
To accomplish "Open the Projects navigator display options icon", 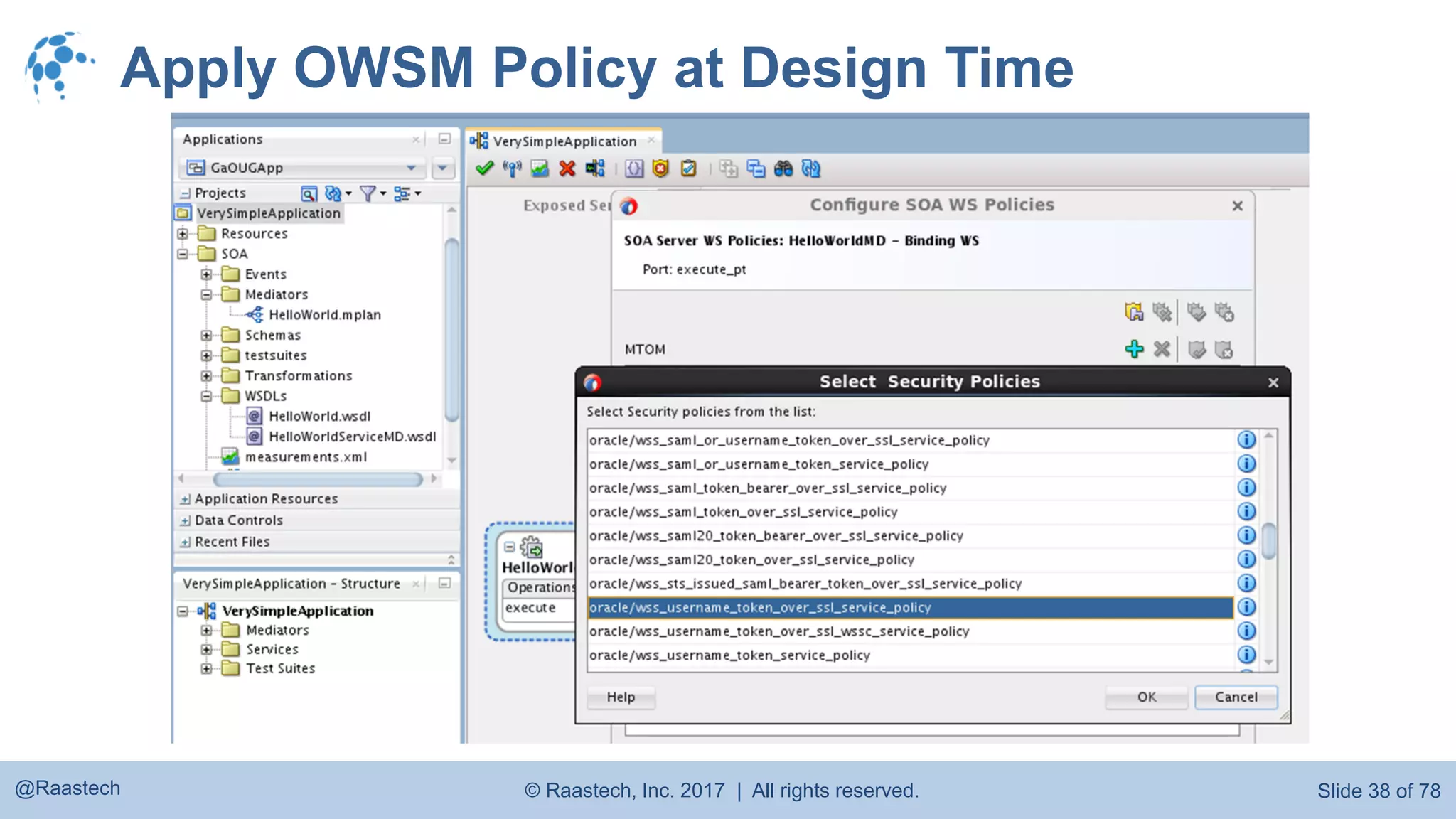I will click(402, 193).
